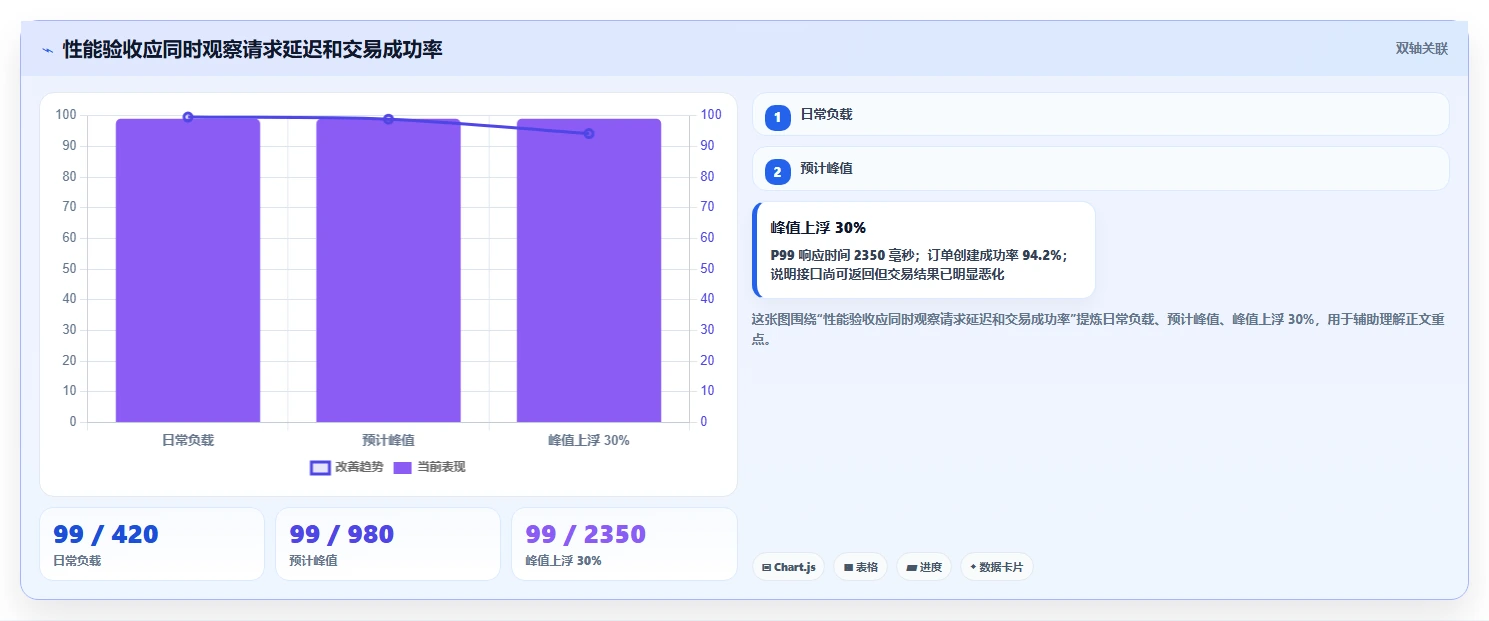This screenshot has width=1489, height=621.
Task: Click the line point above 预计峰值
Action: [388, 119]
